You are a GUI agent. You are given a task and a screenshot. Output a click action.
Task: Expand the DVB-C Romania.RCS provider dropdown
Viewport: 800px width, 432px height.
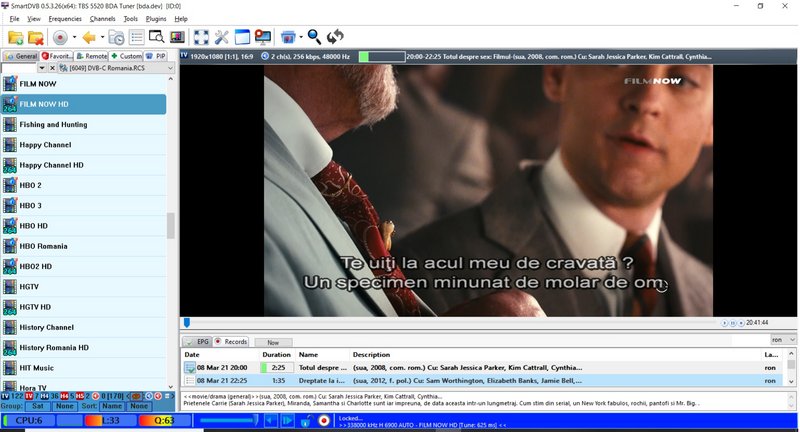(170, 68)
